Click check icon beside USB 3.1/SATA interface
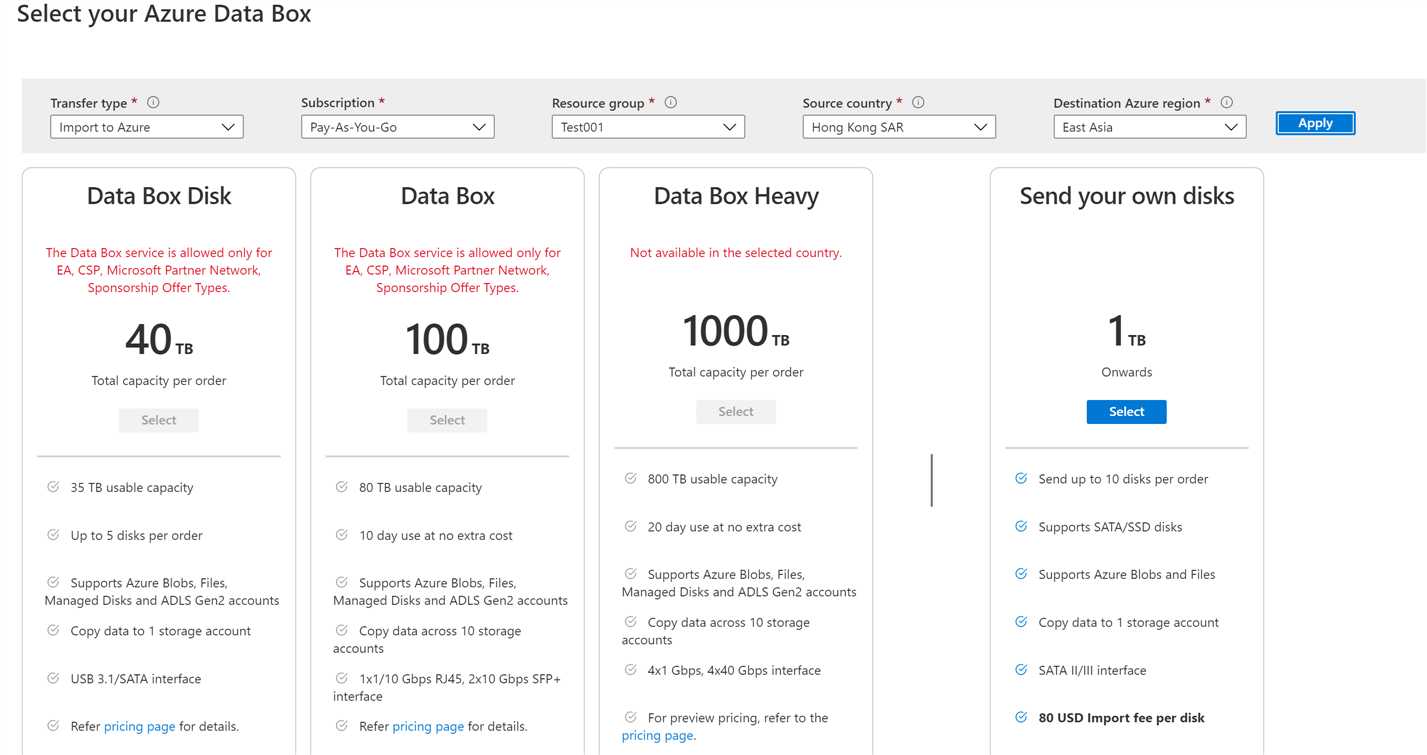This screenshot has height=755, width=1427. [53, 678]
